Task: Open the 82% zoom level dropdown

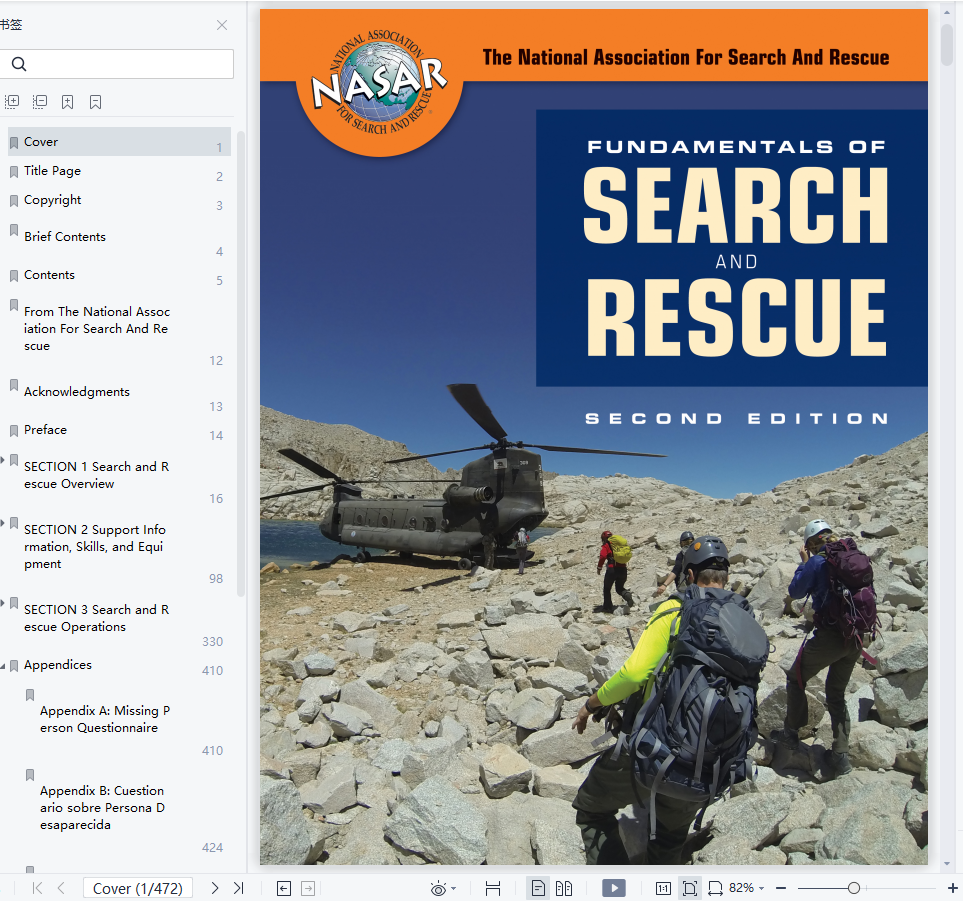Action: click(762, 889)
